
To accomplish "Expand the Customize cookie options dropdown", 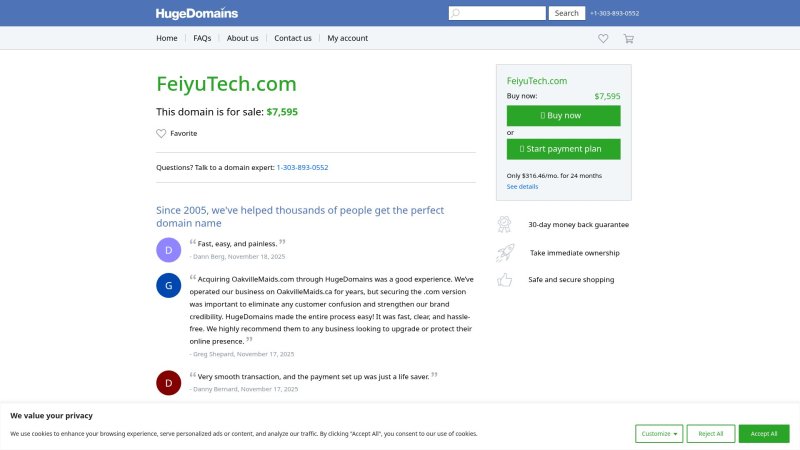I will pos(660,433).
